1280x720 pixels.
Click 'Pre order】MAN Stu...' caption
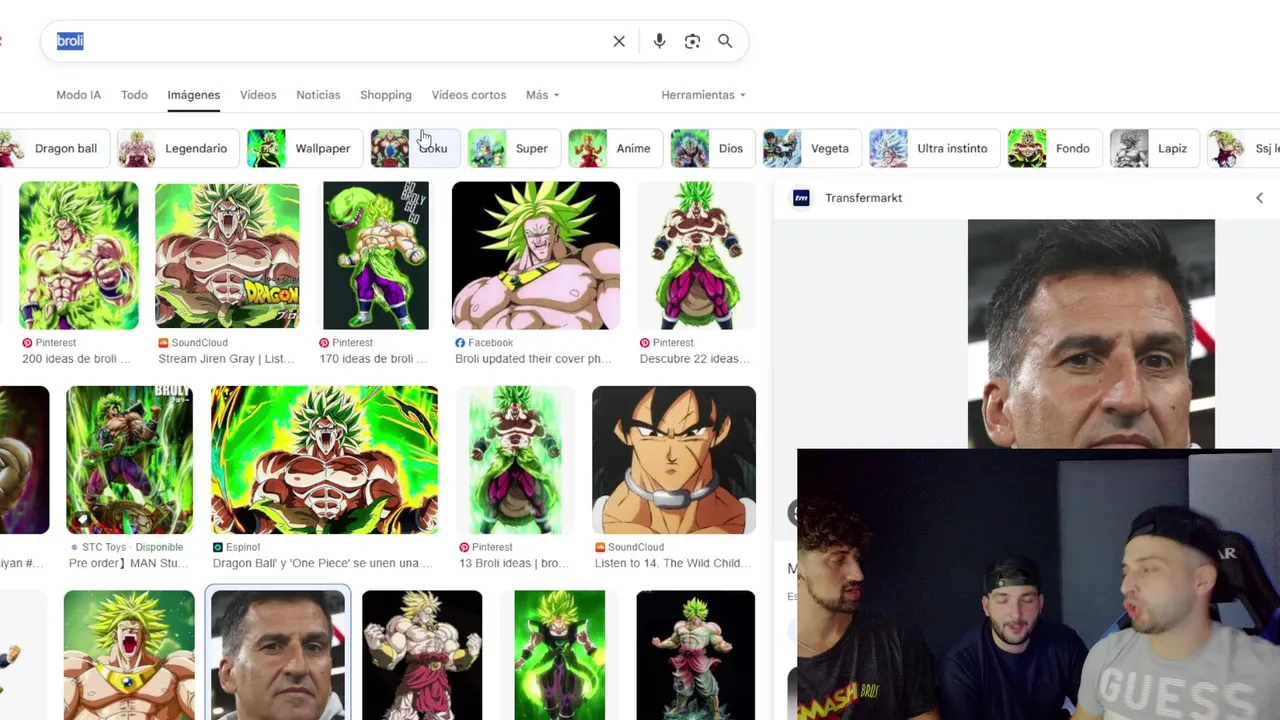tap(129, 563)
